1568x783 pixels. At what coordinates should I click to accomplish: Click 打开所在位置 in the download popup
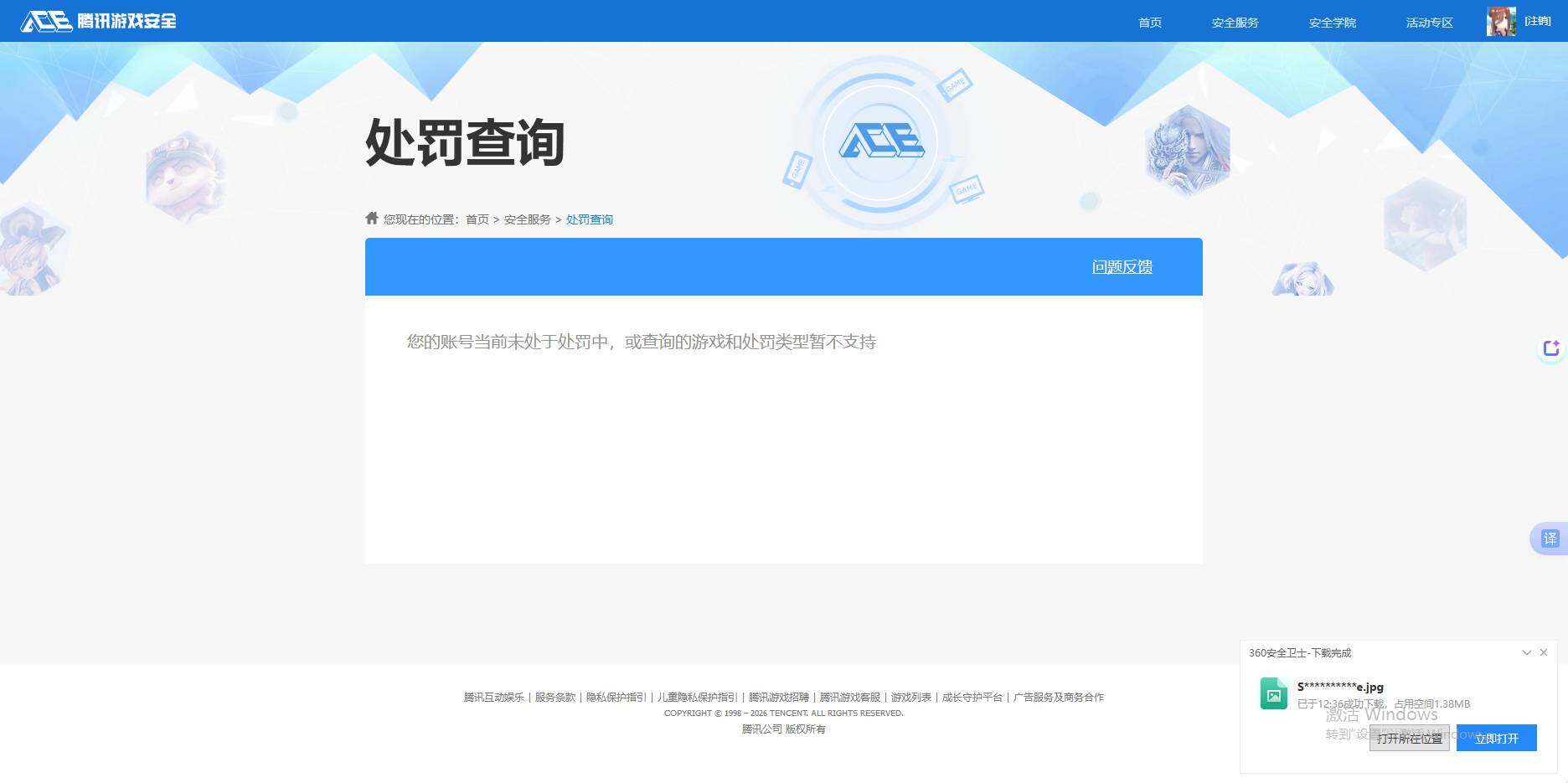[1409, 738]
